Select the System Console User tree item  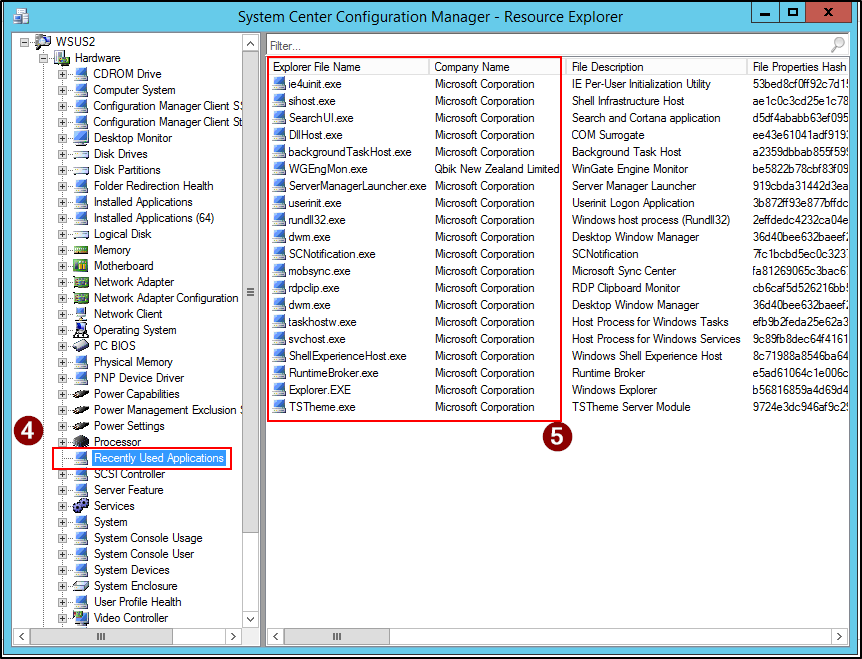pyautogui.click(x=143, y=554)
